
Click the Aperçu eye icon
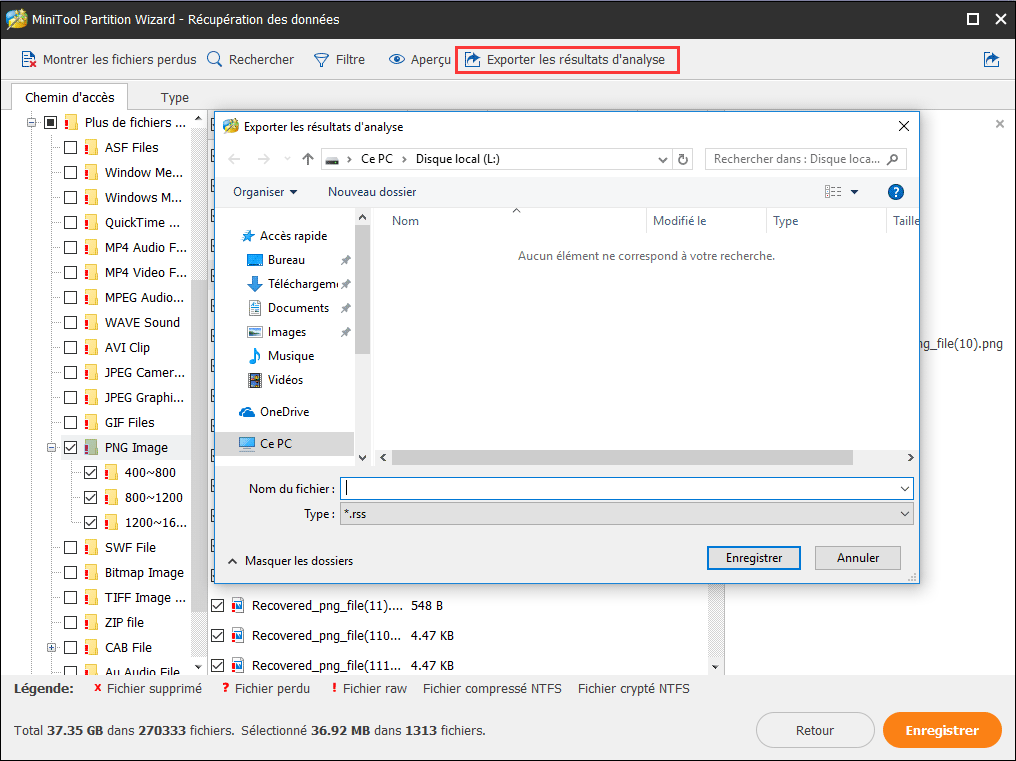pyautogui.click(x=397, y=60)
